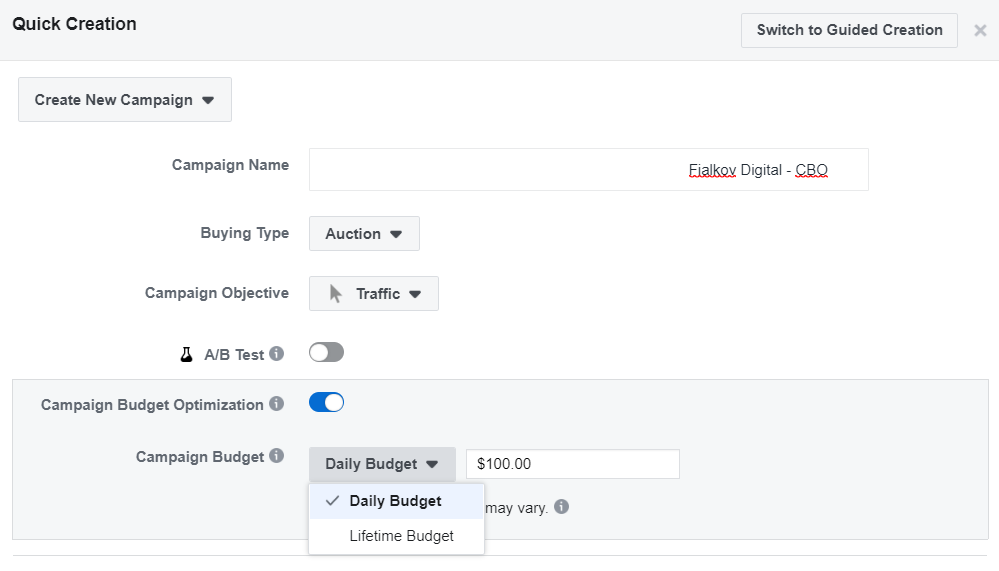Click the Quick Creation title
Viewport: 999px width, 571px height.
(74, 24)
